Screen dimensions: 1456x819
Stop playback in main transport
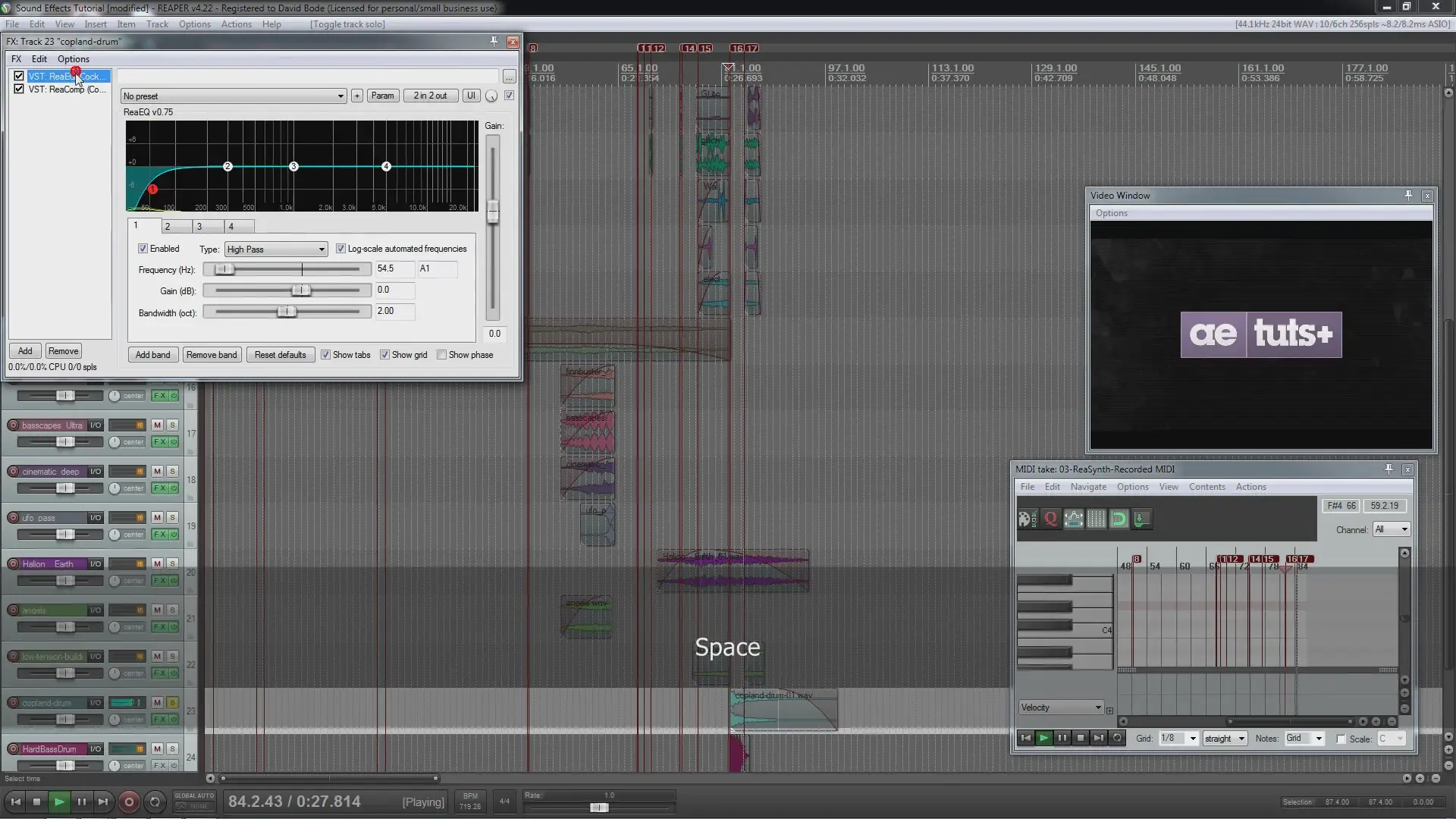[36, 802]
